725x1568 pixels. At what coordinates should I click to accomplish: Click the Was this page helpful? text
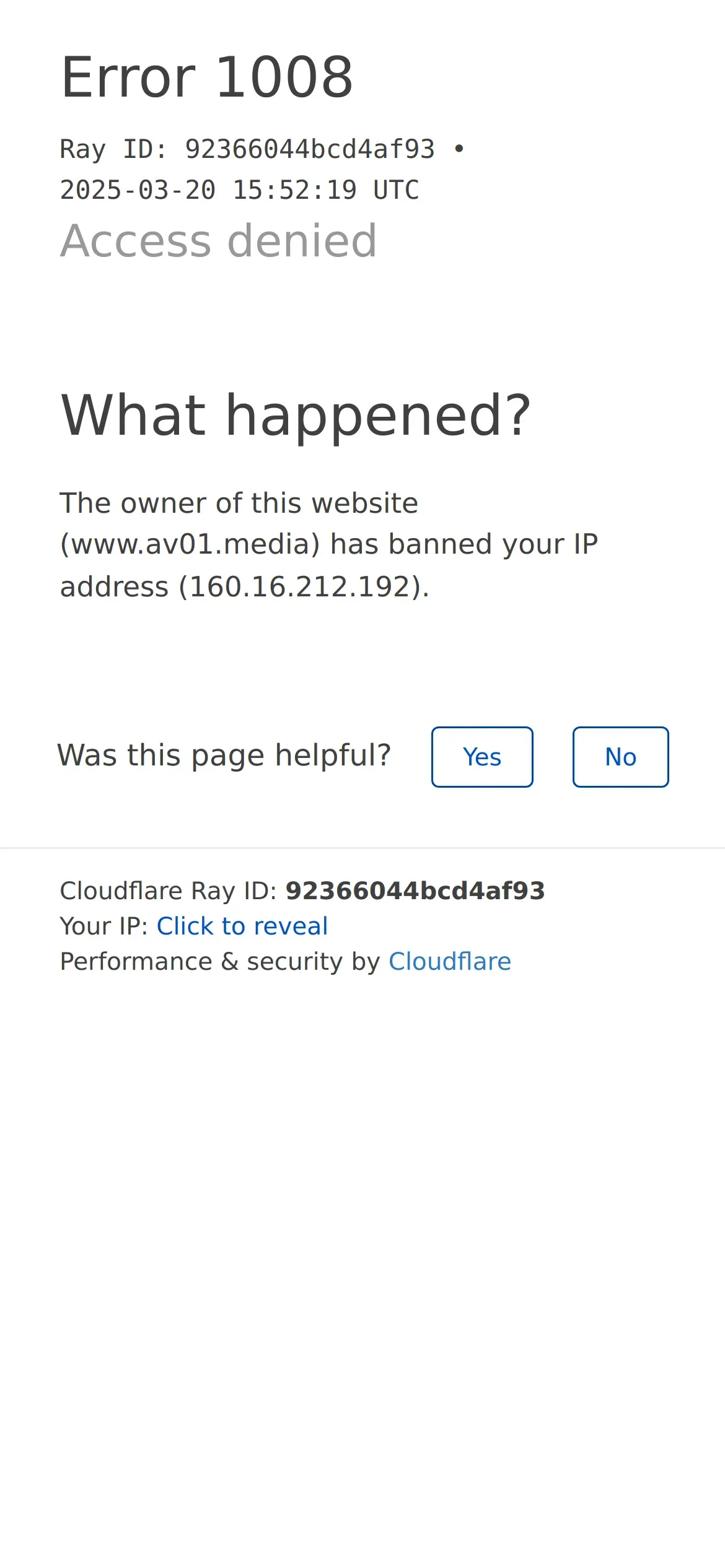click(x=224, y=756)
